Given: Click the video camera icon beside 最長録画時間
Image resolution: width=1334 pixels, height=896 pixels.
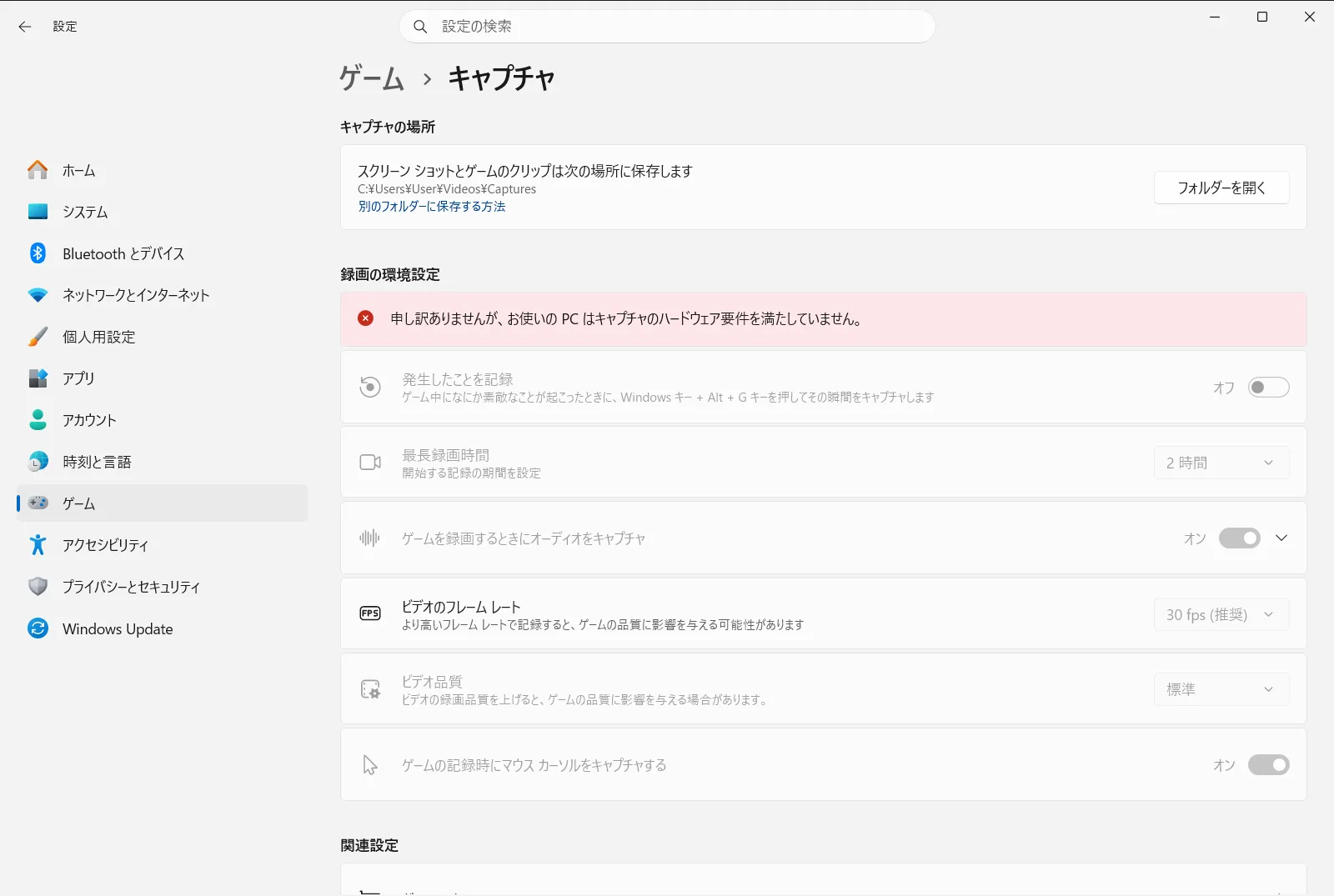Looking at the screenshot, I should tap(370, 463).
